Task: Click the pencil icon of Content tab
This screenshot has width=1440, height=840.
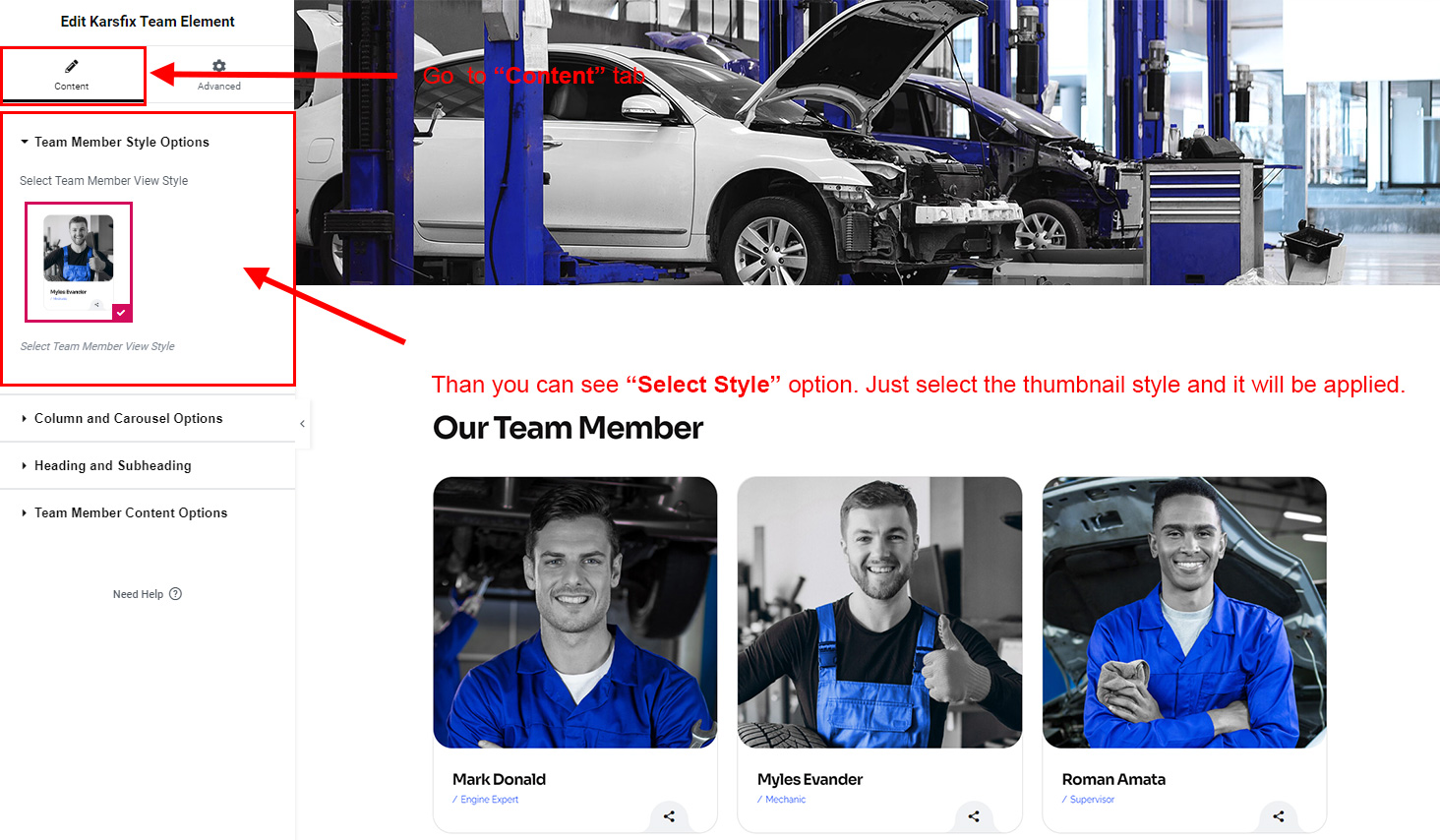Action: tap(72, 66)
